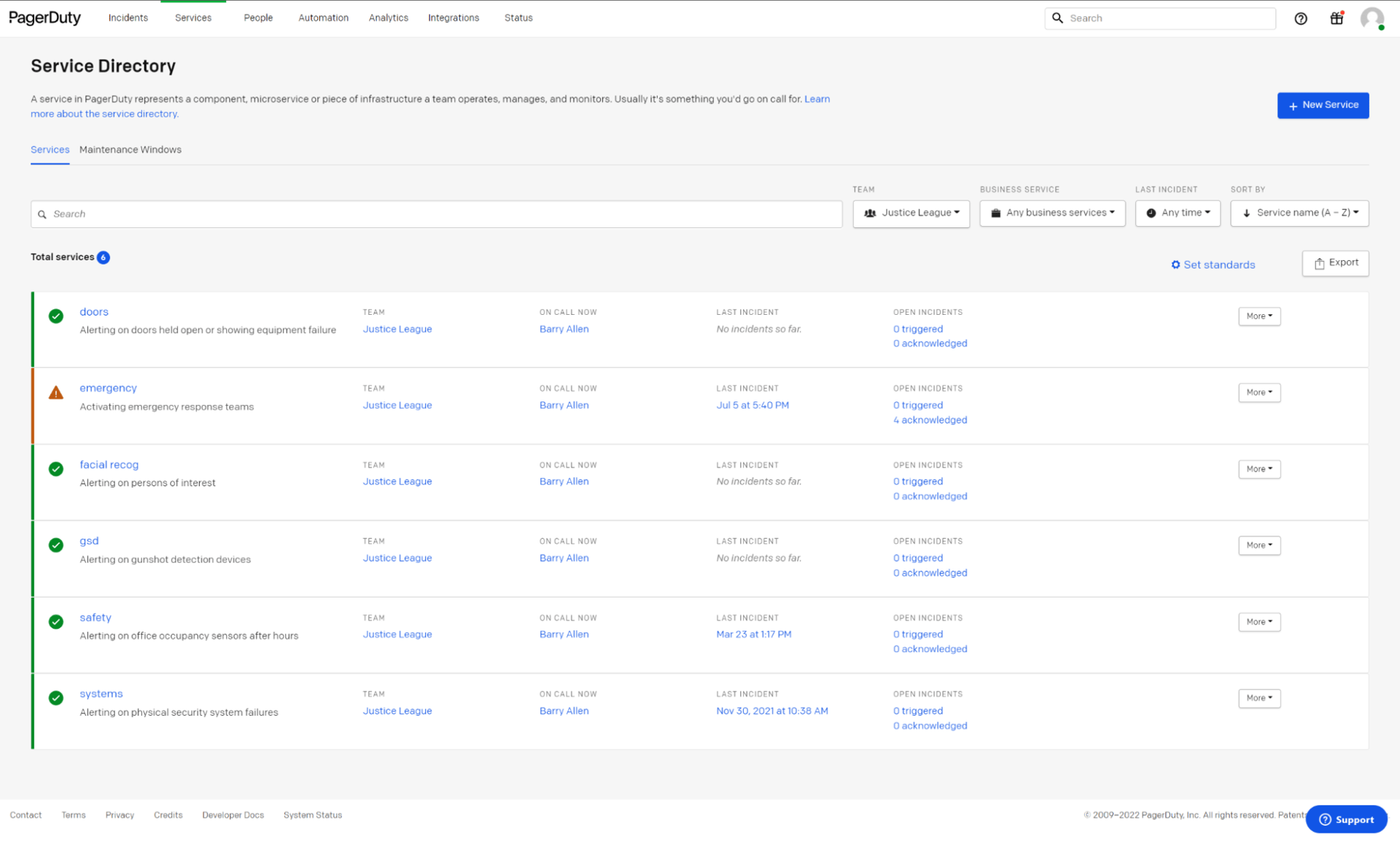Open Set standards settings
Screen dimensions: 1400x841
click(1213, 265)
